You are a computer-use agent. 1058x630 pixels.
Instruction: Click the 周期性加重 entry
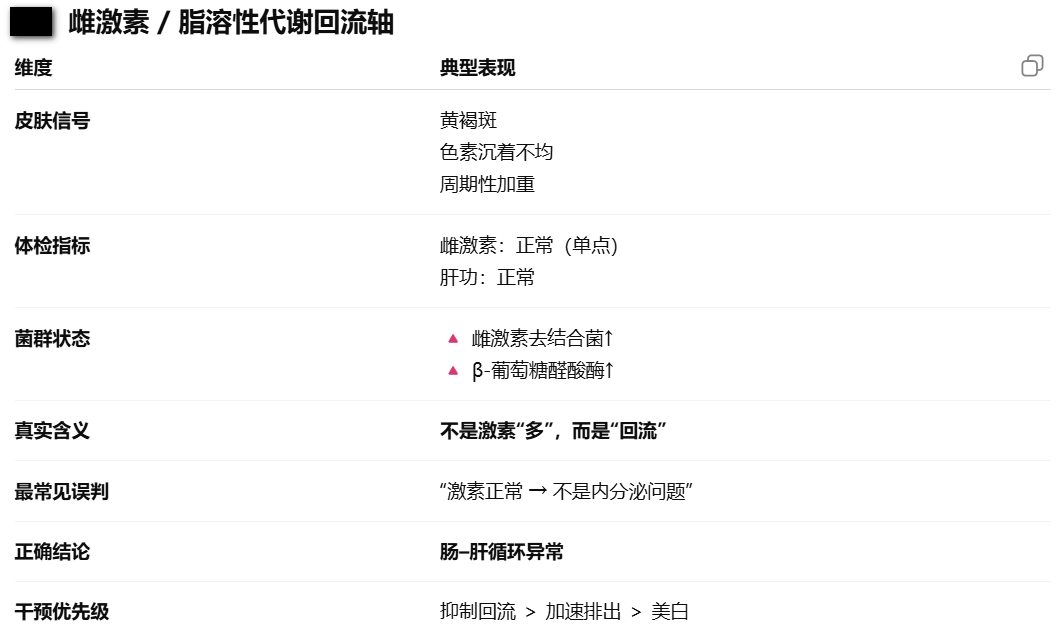(487, 185)
